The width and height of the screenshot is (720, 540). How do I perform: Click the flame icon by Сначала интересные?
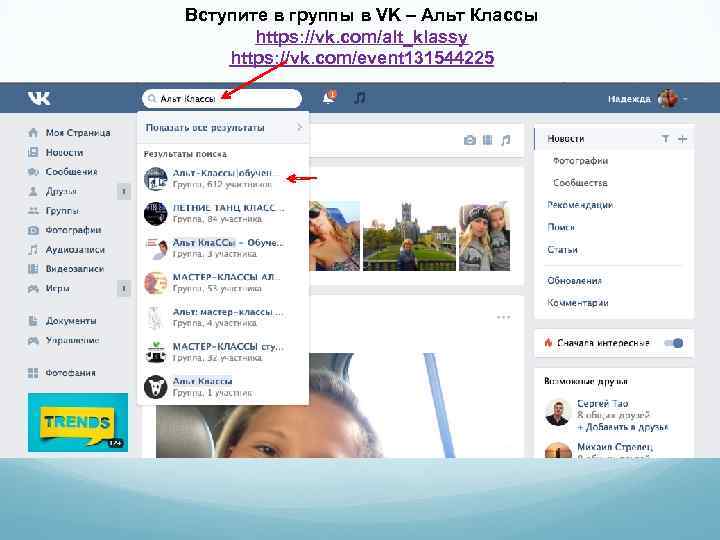pos(548,343)
